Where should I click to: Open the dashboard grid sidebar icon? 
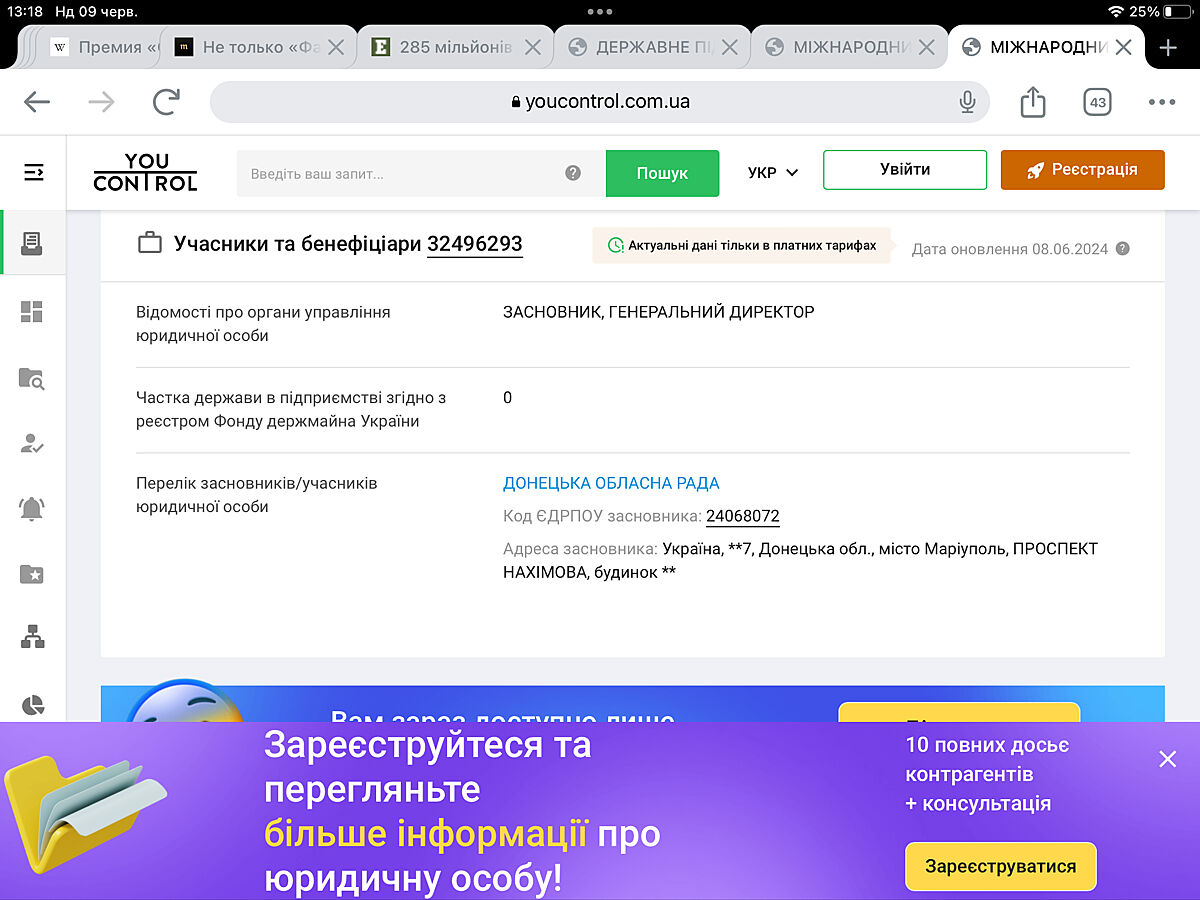[32, 312]
